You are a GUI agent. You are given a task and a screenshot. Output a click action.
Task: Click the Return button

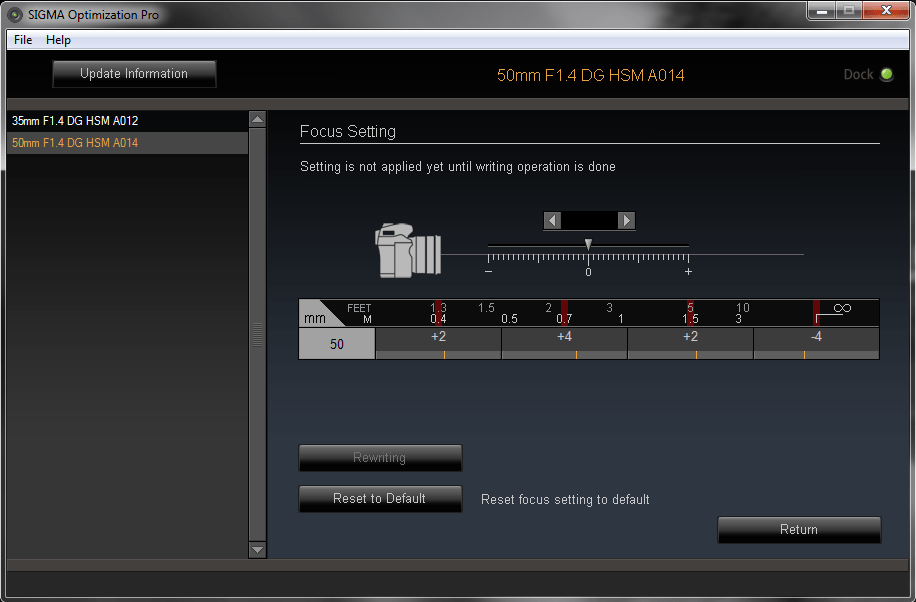798,529
